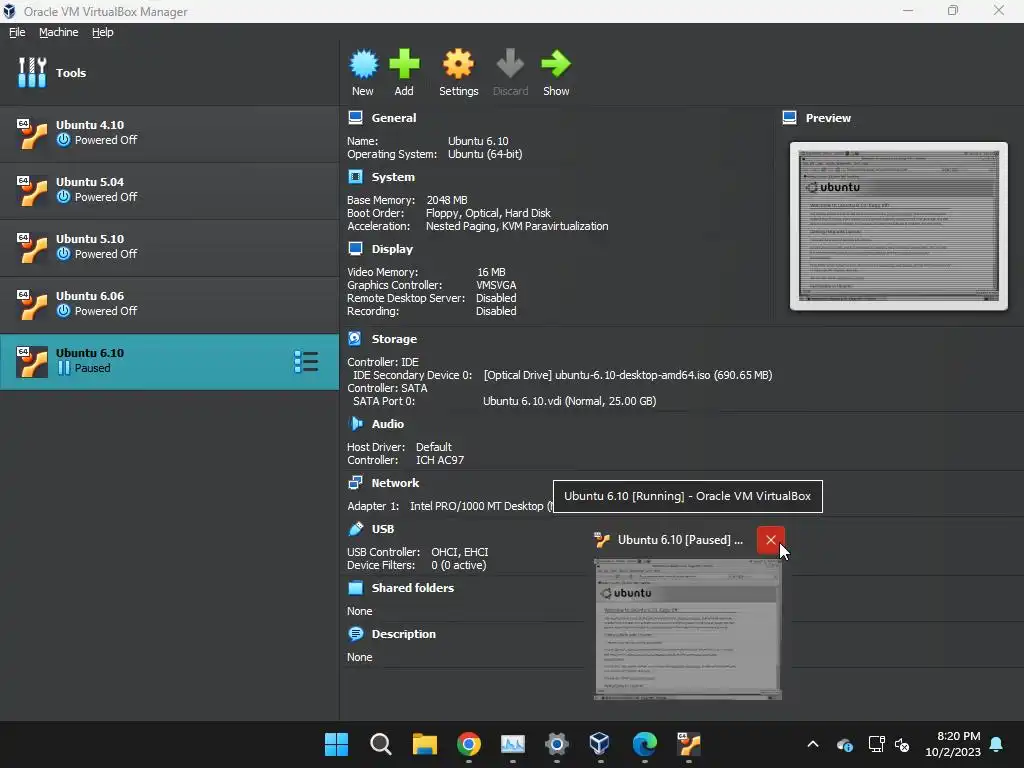Click the Ubuntu 6.10 [Paused] preview title
The width and height of the screenshot is (1024, 768).
(x=680, y=540)
